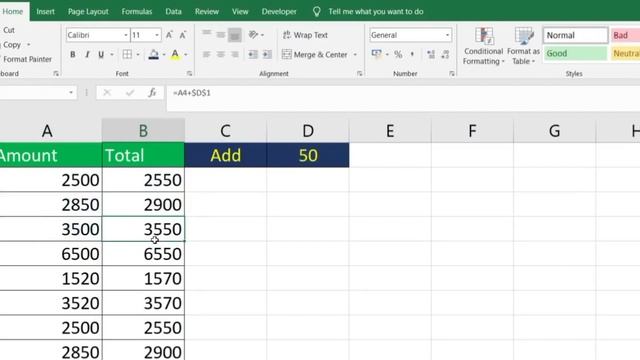This screenshot has width=640, height=360.
Task: Open the Borders dropdown arrow
Action: tap(138, 54)
